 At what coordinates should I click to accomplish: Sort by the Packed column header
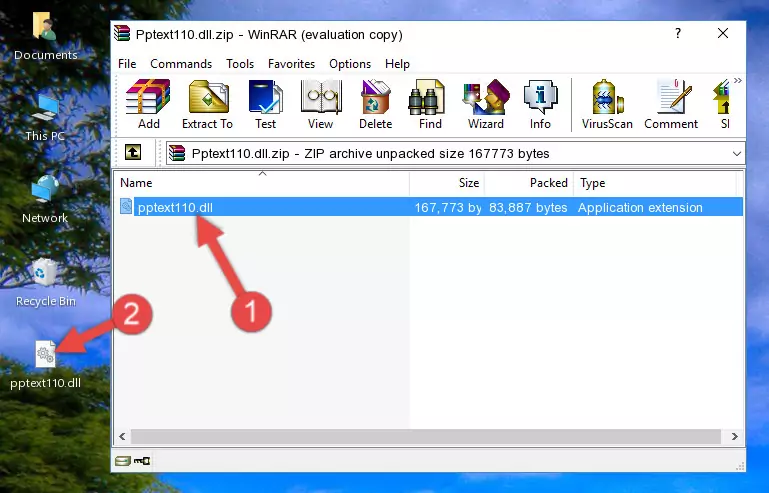pyautogui.click(x=529, y=183)
